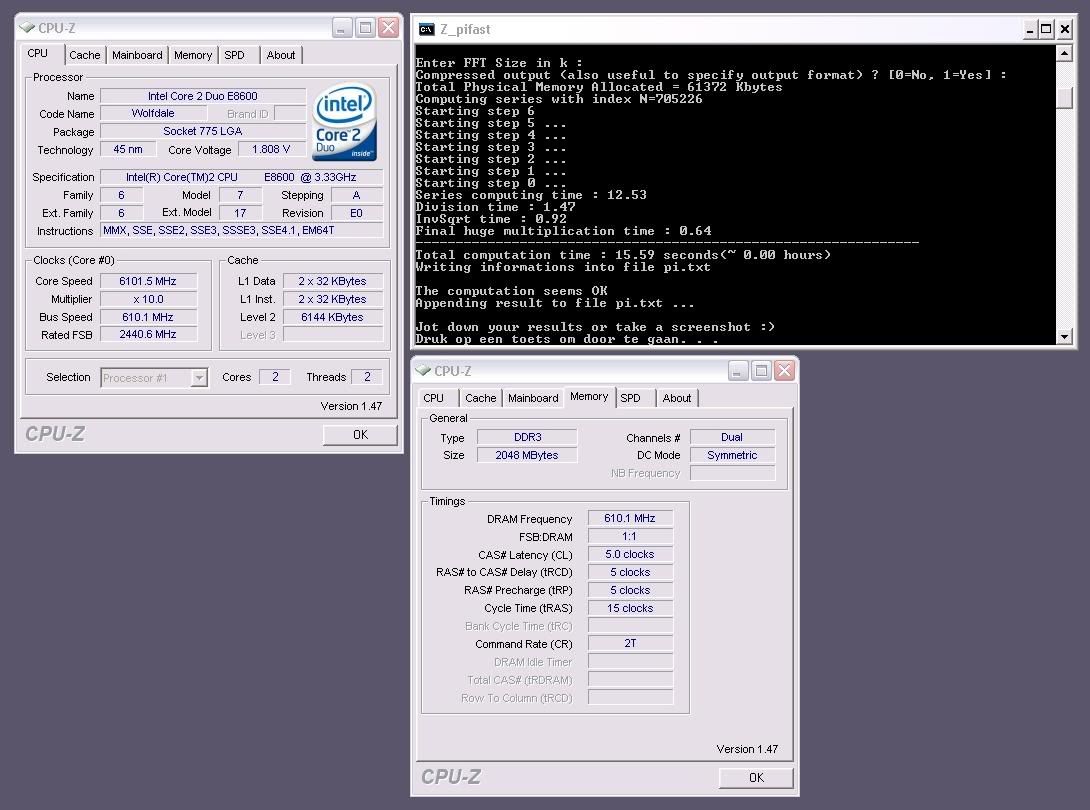Click the Total computation time line in console
Viewport: 1090px width, 810px height.
point(623,255)
